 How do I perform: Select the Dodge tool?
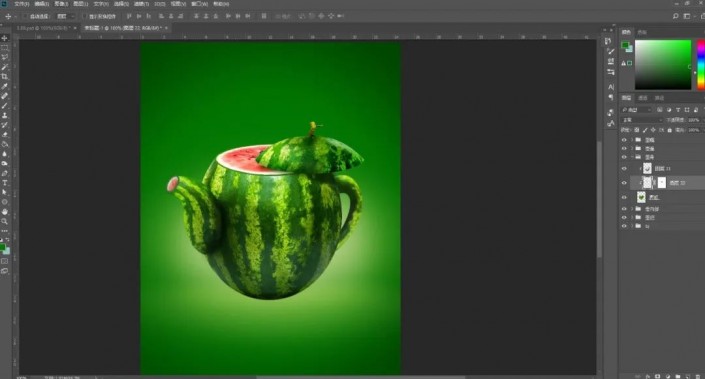4,164
